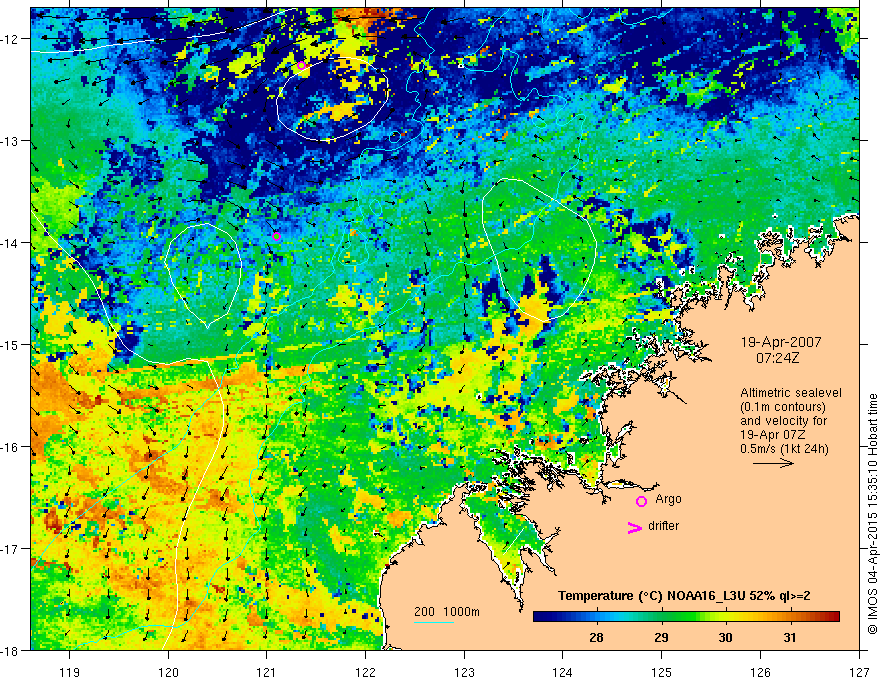Click the Argo float marker near -12.3 latitude

[301, 66]
